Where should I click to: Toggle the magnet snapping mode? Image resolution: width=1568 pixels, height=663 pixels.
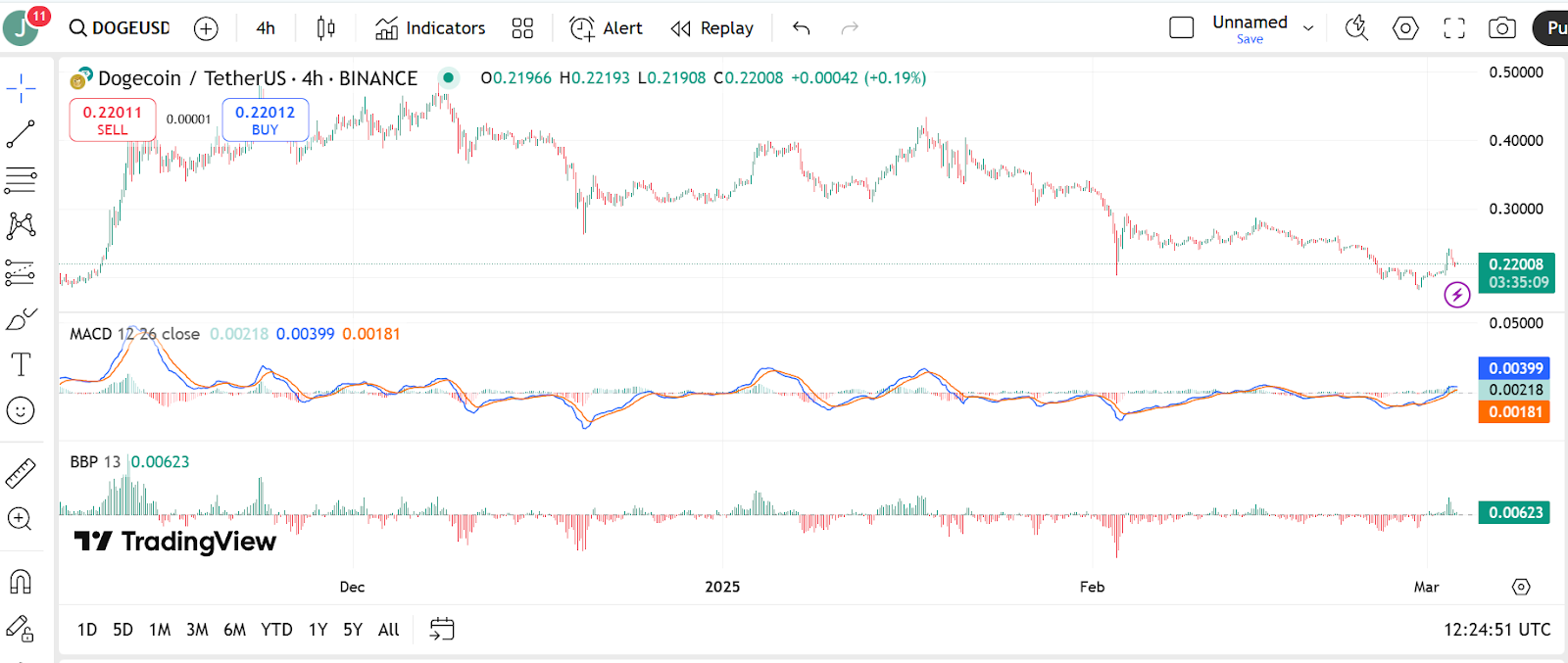[21, 582]
